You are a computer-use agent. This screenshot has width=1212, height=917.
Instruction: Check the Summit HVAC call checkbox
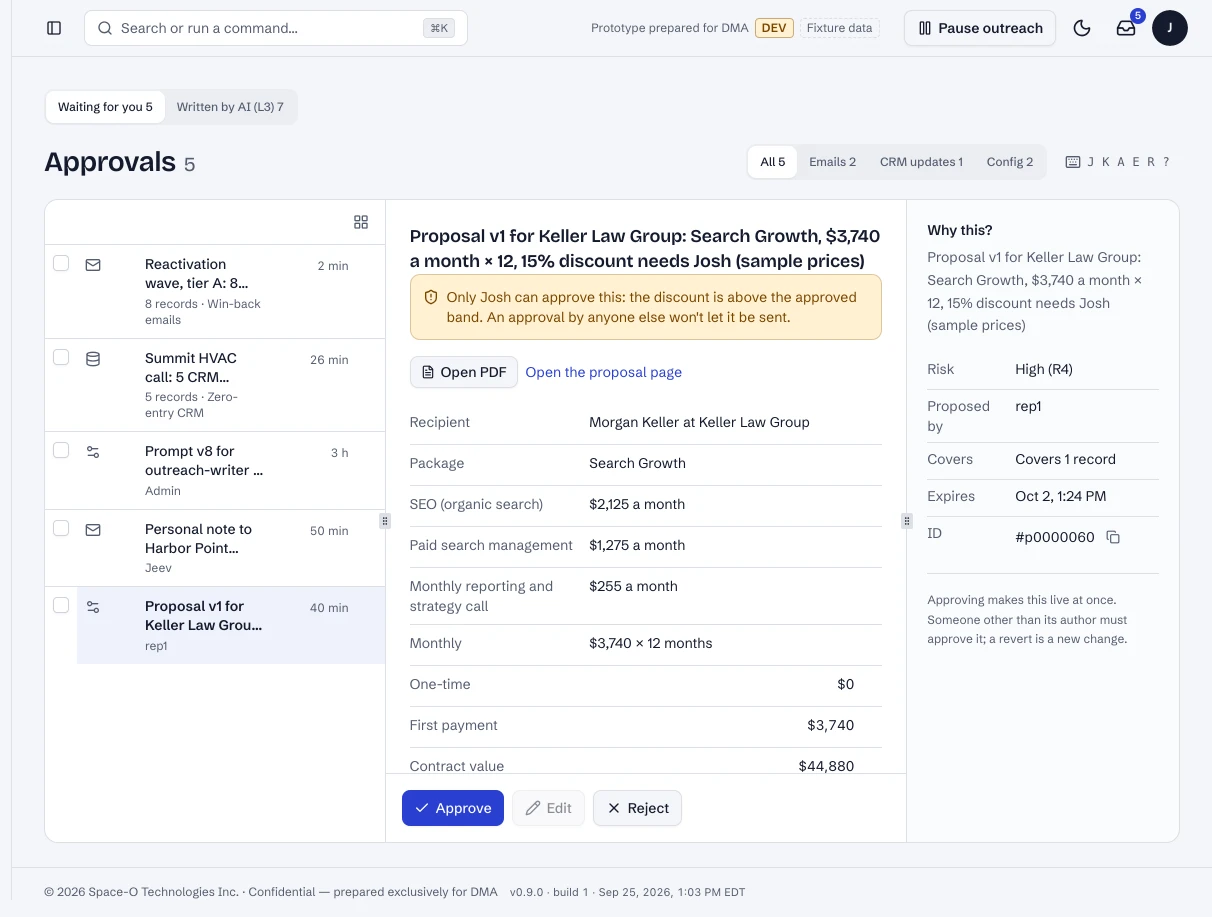pos(61,357)
